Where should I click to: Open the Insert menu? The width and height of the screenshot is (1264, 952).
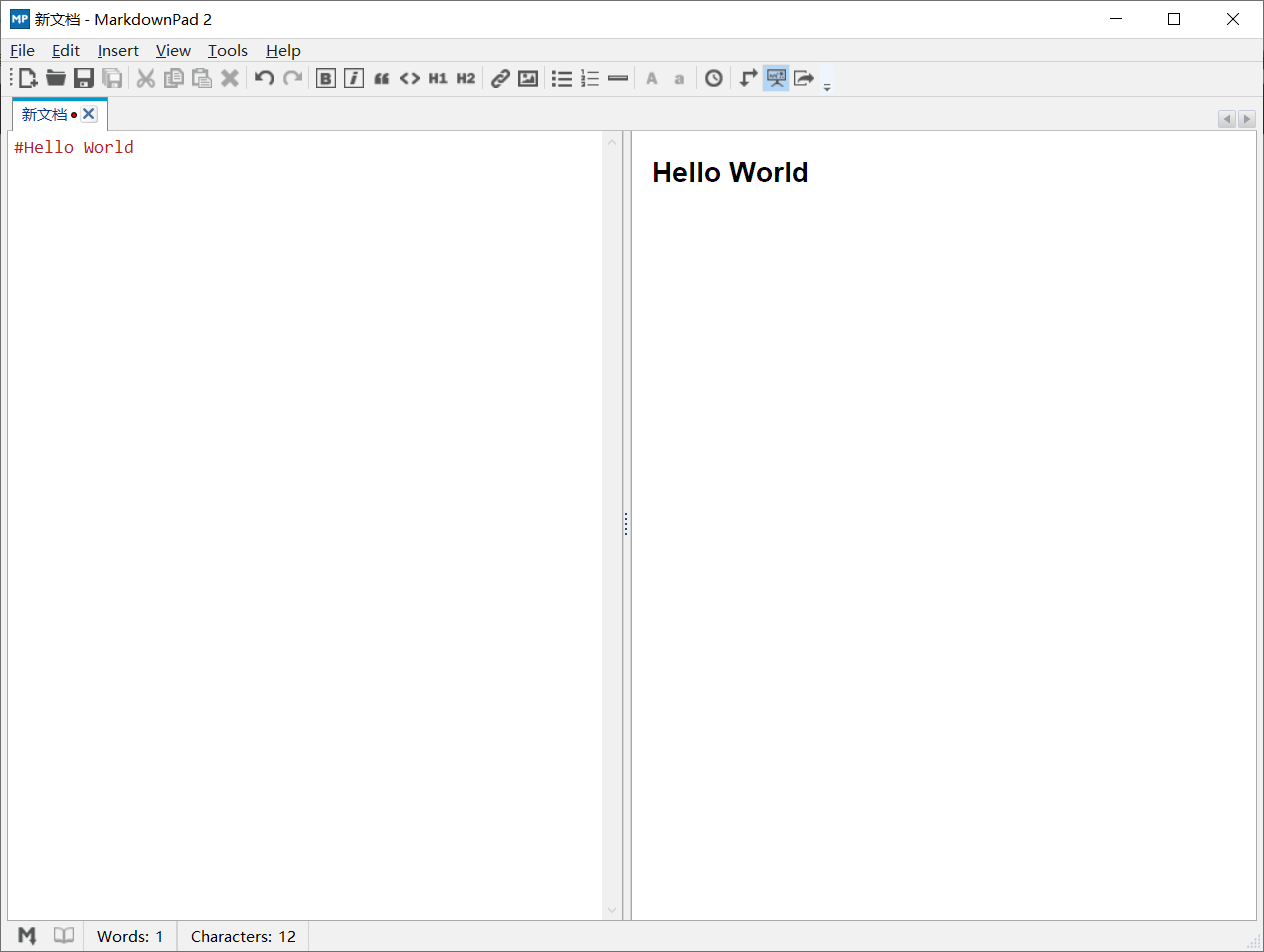(x=118, y=51)
